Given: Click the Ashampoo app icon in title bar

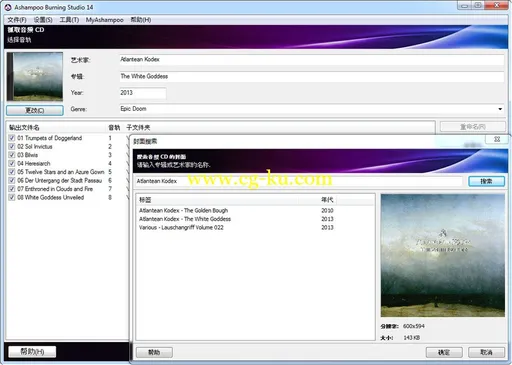Looking at the screenshot, I should click(x=8, y=7).
